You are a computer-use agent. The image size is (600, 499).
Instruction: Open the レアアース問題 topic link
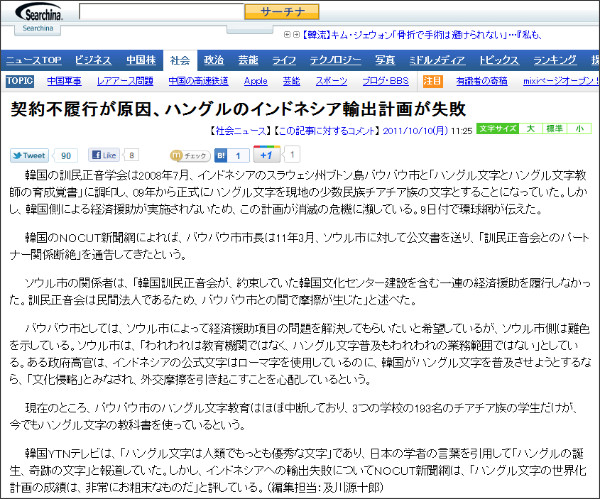click(125, 81)
